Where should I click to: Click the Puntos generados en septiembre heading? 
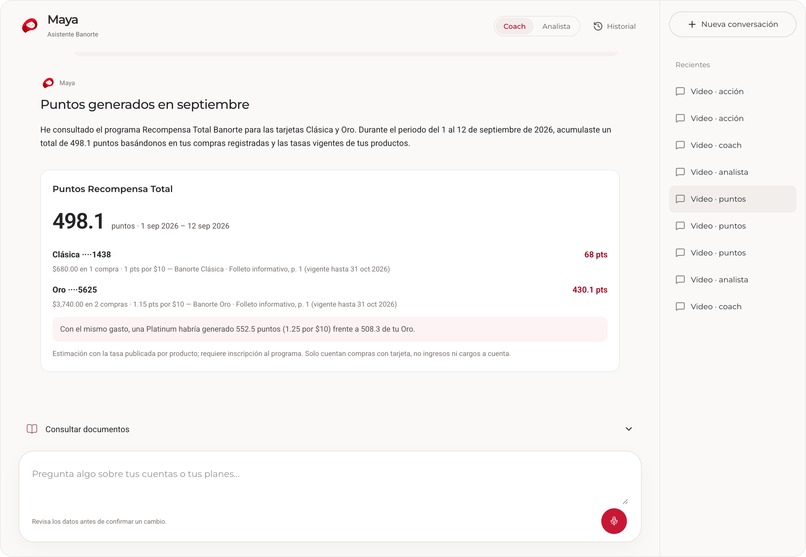point(145,104)
